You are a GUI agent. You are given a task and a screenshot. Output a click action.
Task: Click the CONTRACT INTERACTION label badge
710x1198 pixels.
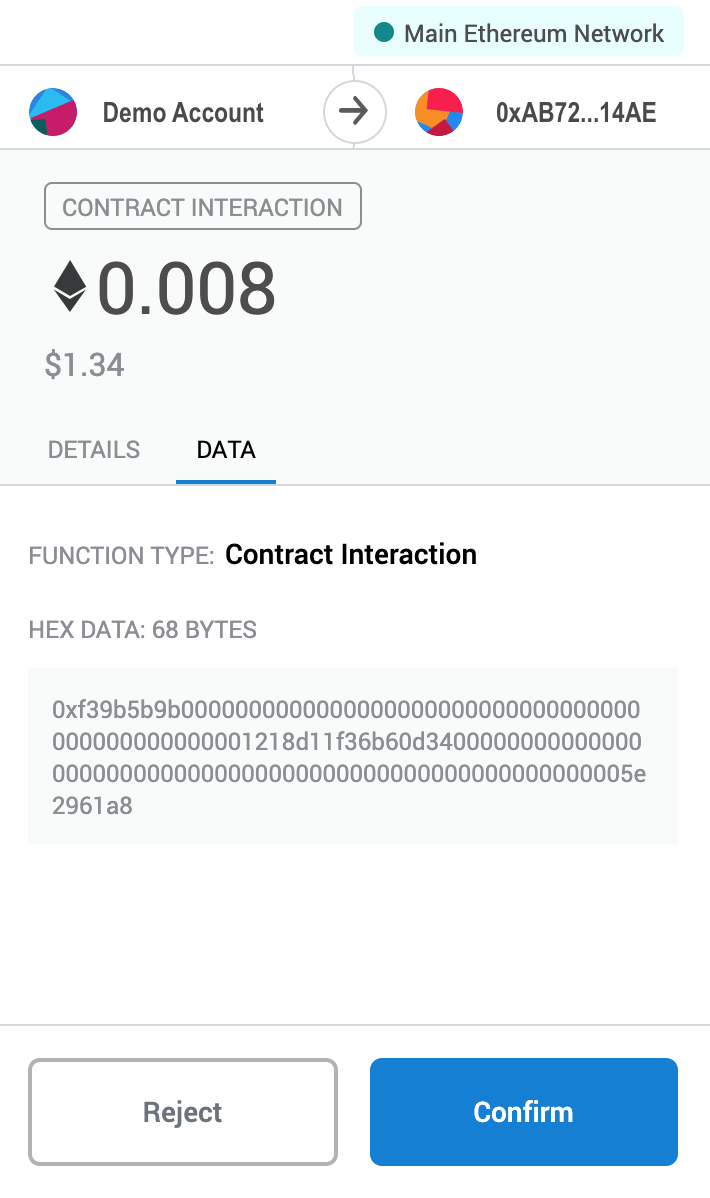tap(203, 206)
